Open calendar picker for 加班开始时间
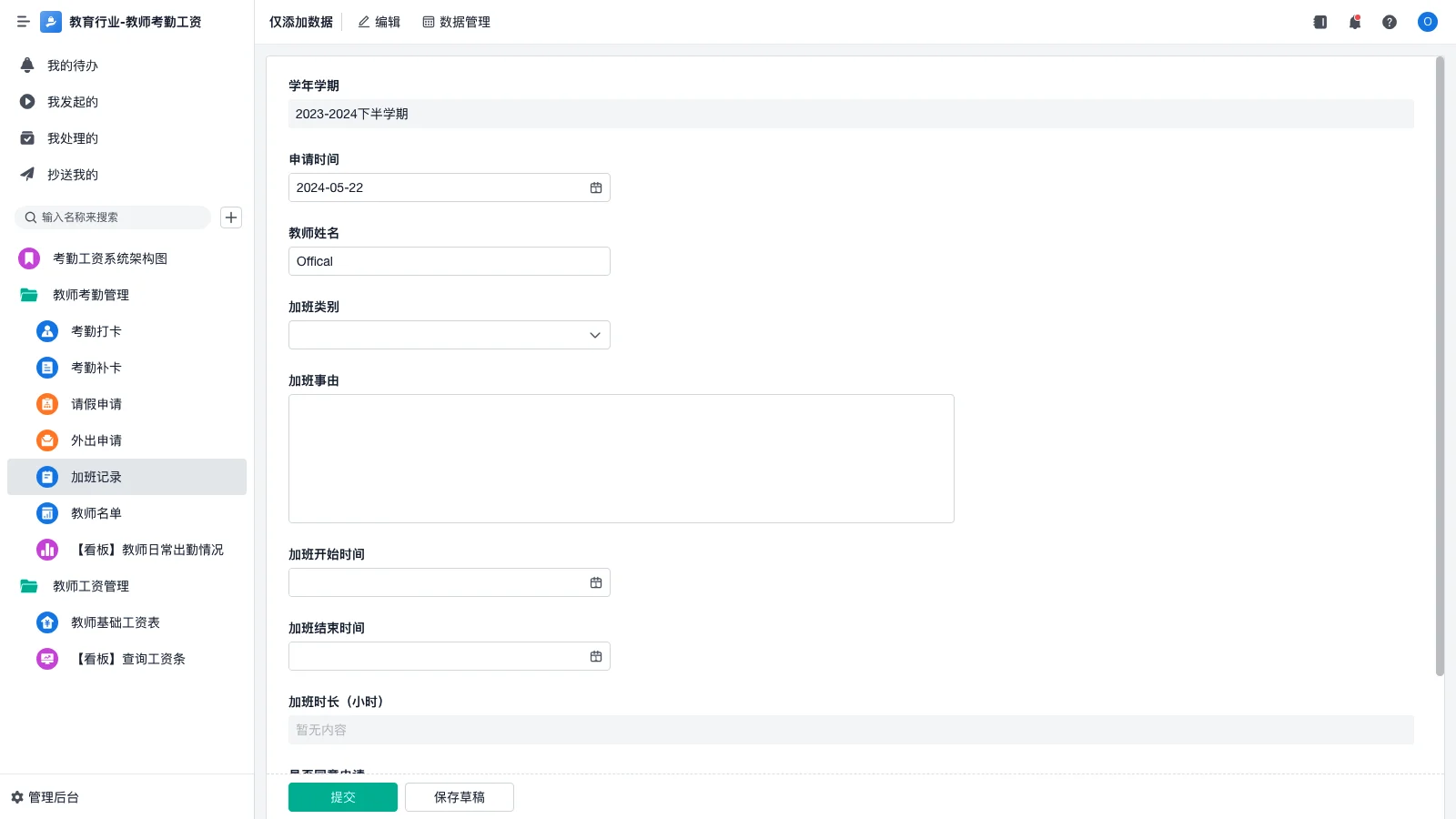 click(596, 582)
